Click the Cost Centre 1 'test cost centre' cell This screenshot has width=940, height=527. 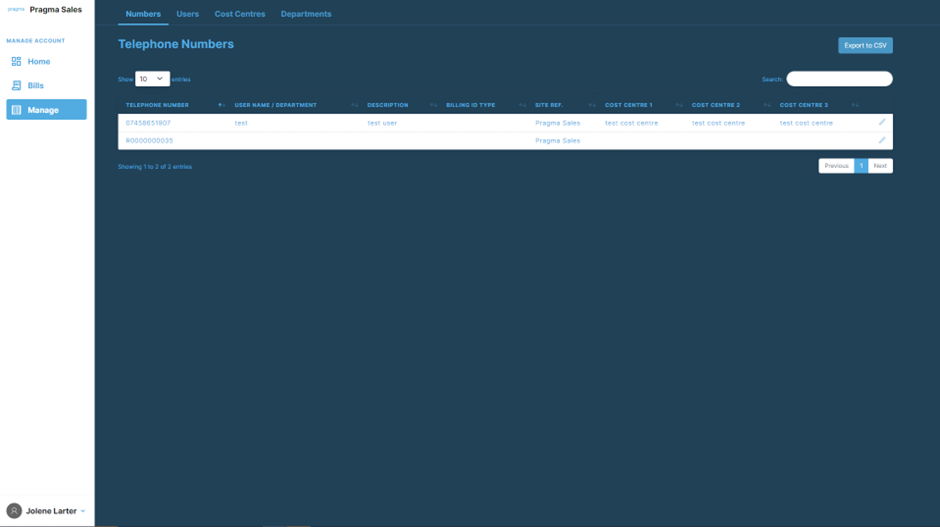[x=631, y=123]
